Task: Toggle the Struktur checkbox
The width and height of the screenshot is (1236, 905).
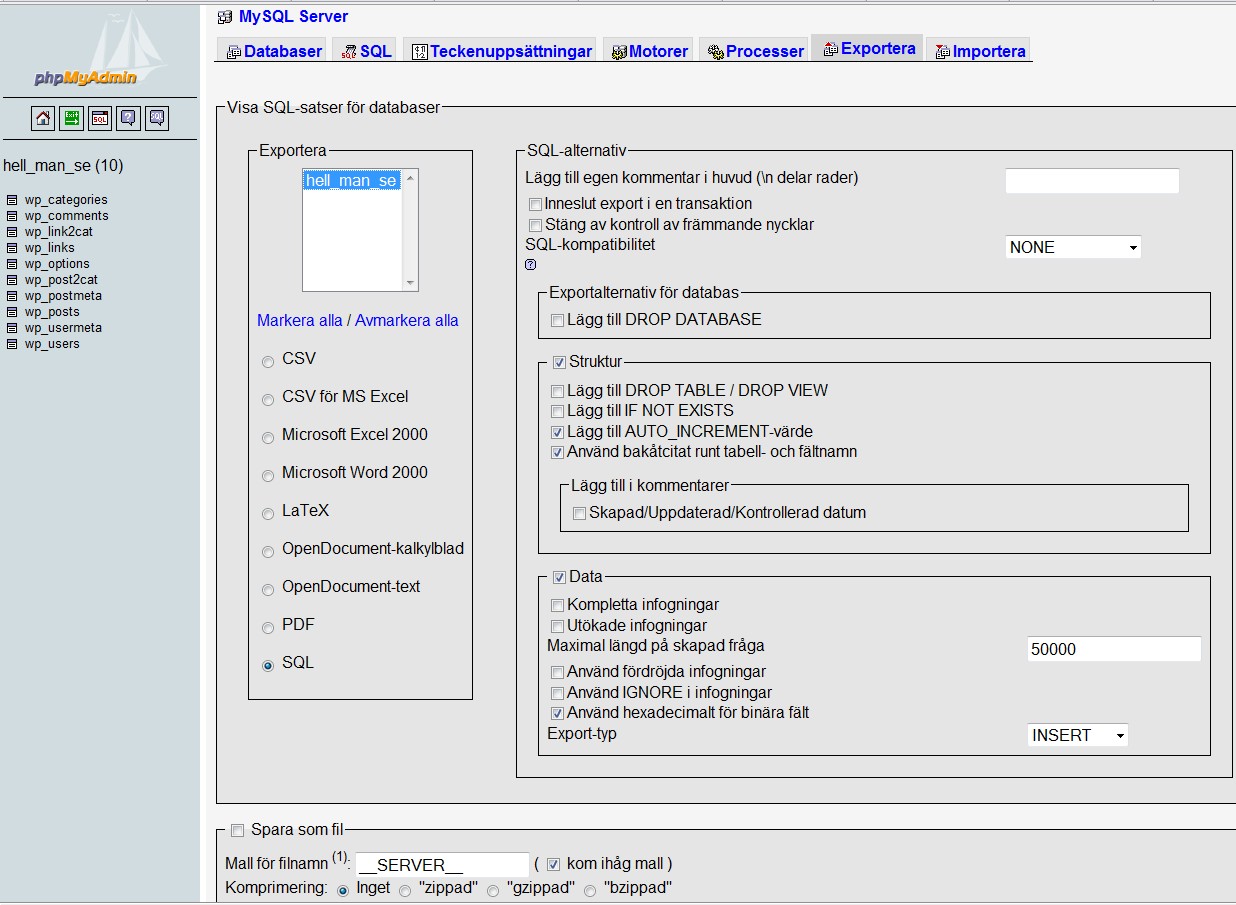Action: 559,362
